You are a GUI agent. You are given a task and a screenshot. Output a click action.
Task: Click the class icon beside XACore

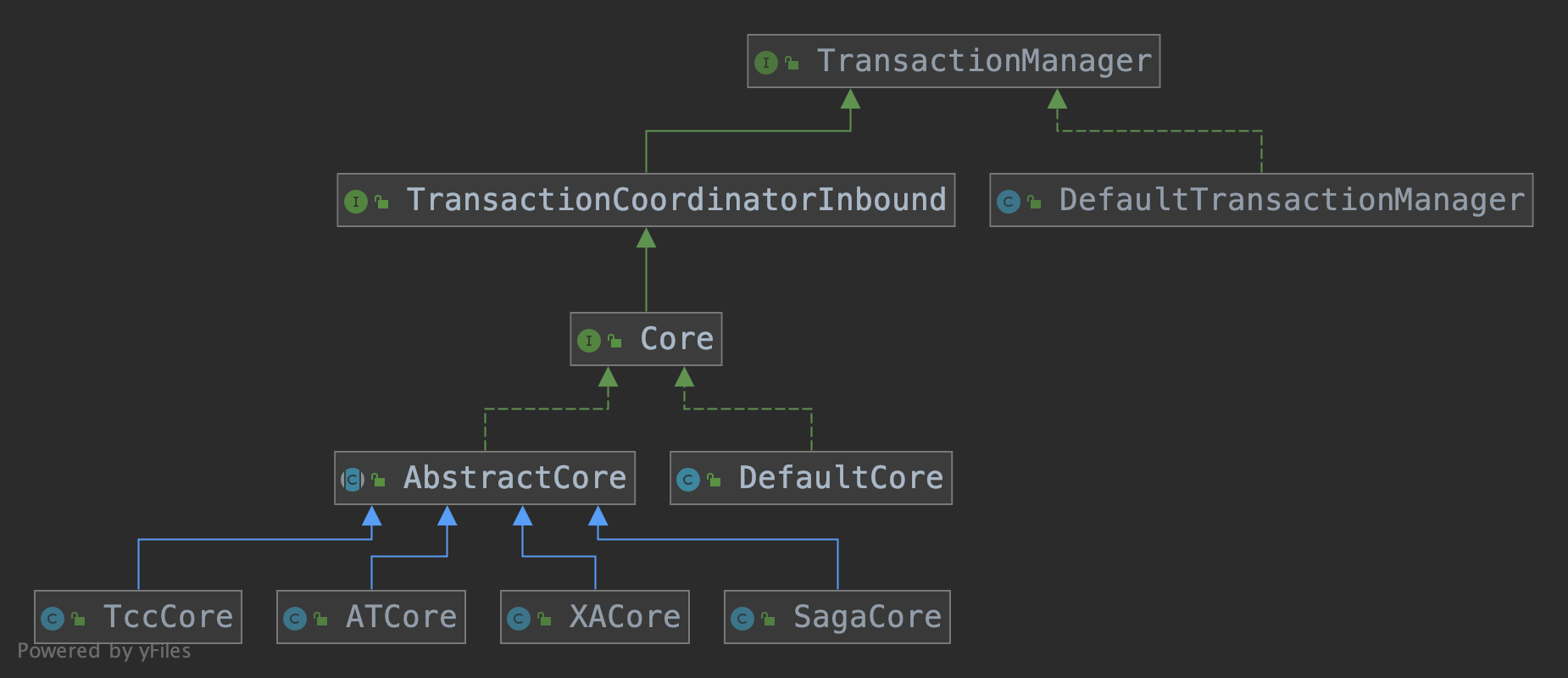tap(518, 619)
